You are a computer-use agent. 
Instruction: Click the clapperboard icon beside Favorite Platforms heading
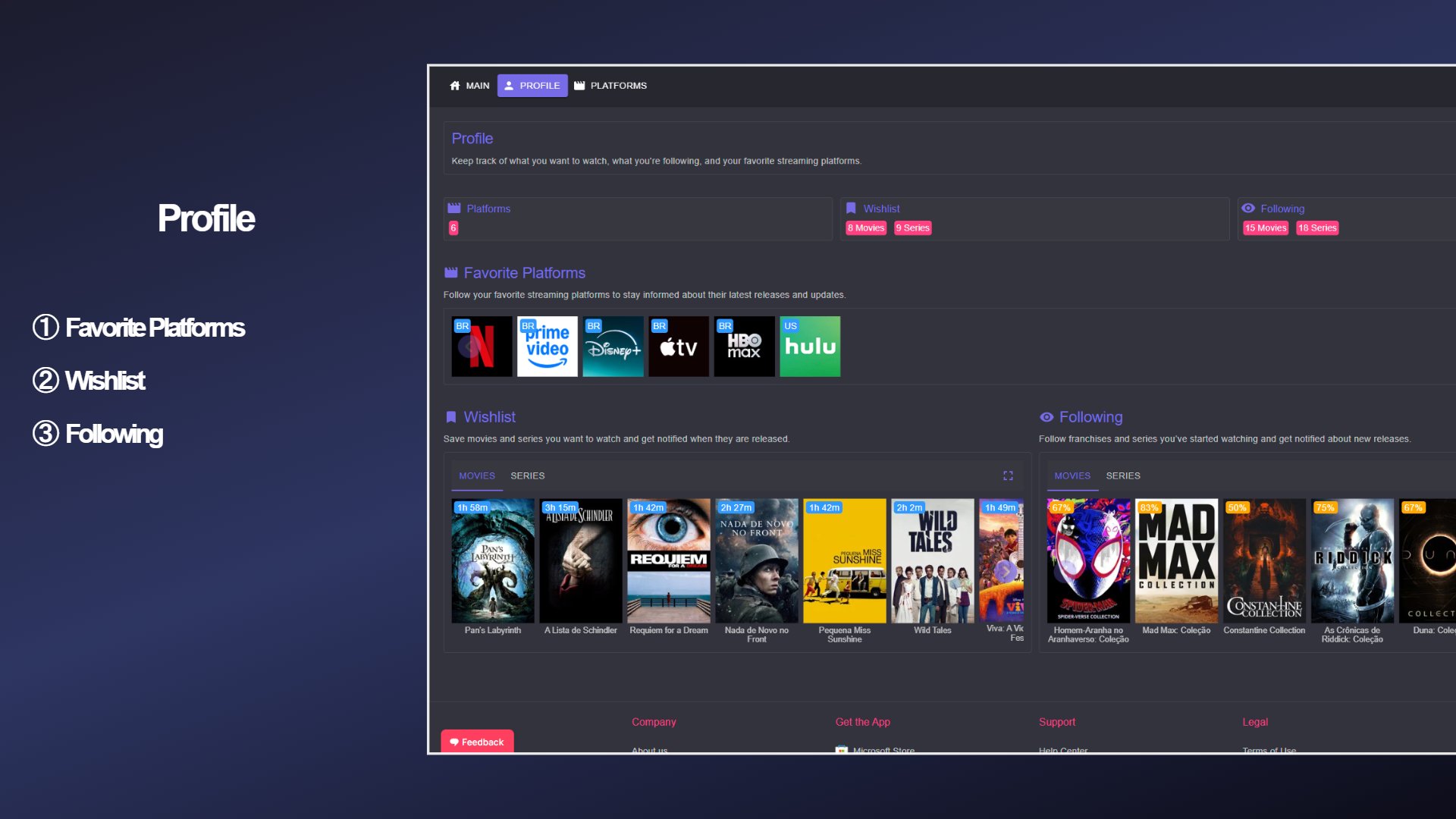click(x=451, y=273)
